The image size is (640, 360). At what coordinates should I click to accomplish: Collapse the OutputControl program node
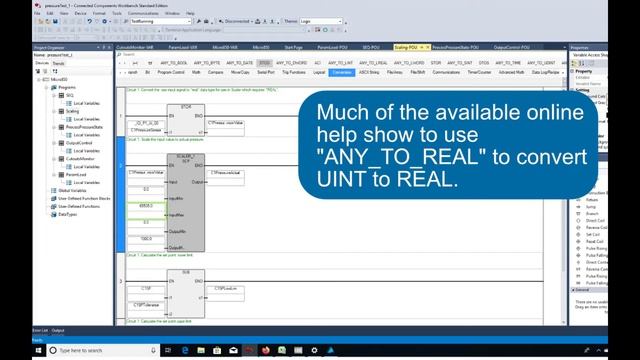tap(54, 143)
